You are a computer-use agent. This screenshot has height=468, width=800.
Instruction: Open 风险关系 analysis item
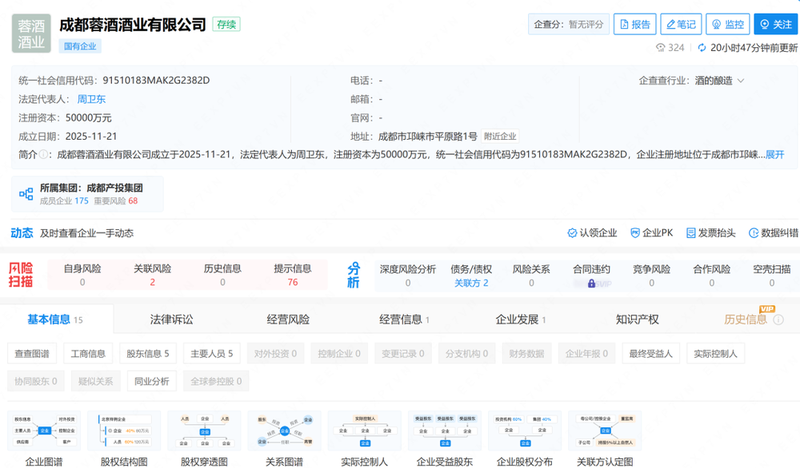[x=531, y=276]
